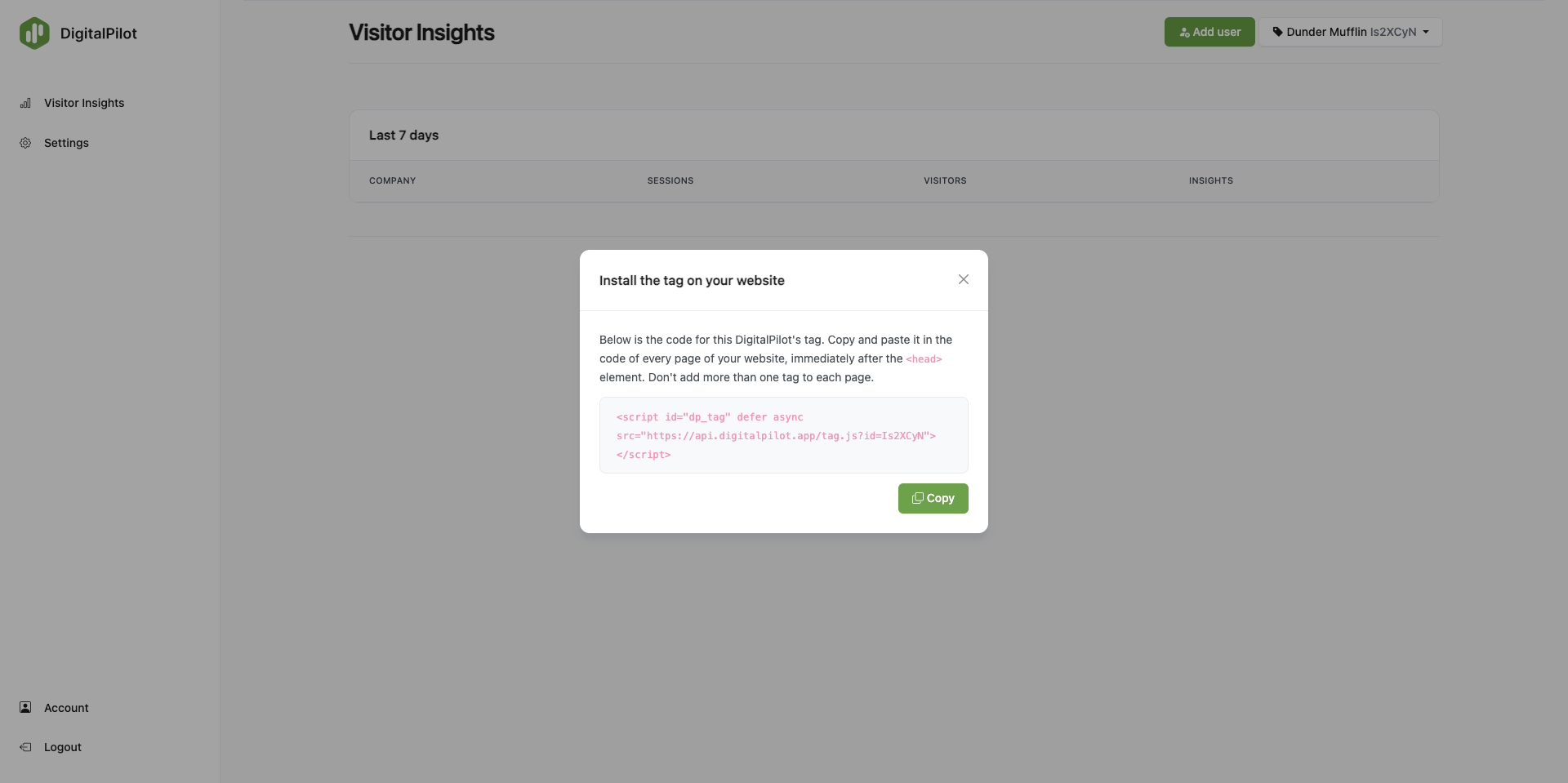This screenshot has height=783, width=1568.
Task: Click the 'Below is the code' instruction paragraph
Action: tap(776, 358)
